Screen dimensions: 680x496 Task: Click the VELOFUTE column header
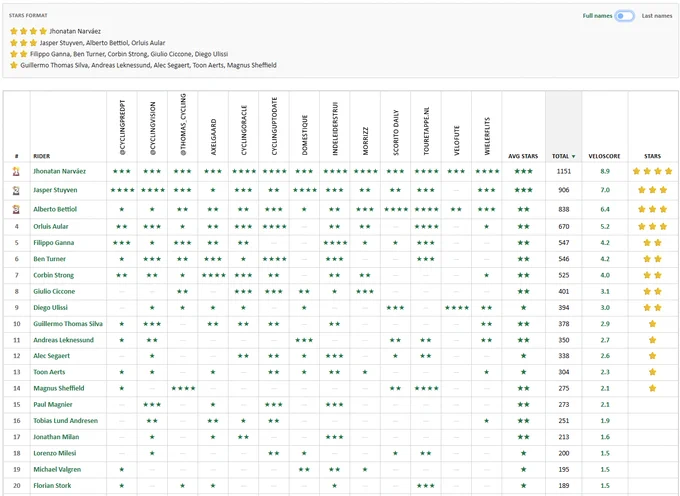[456, 140]
